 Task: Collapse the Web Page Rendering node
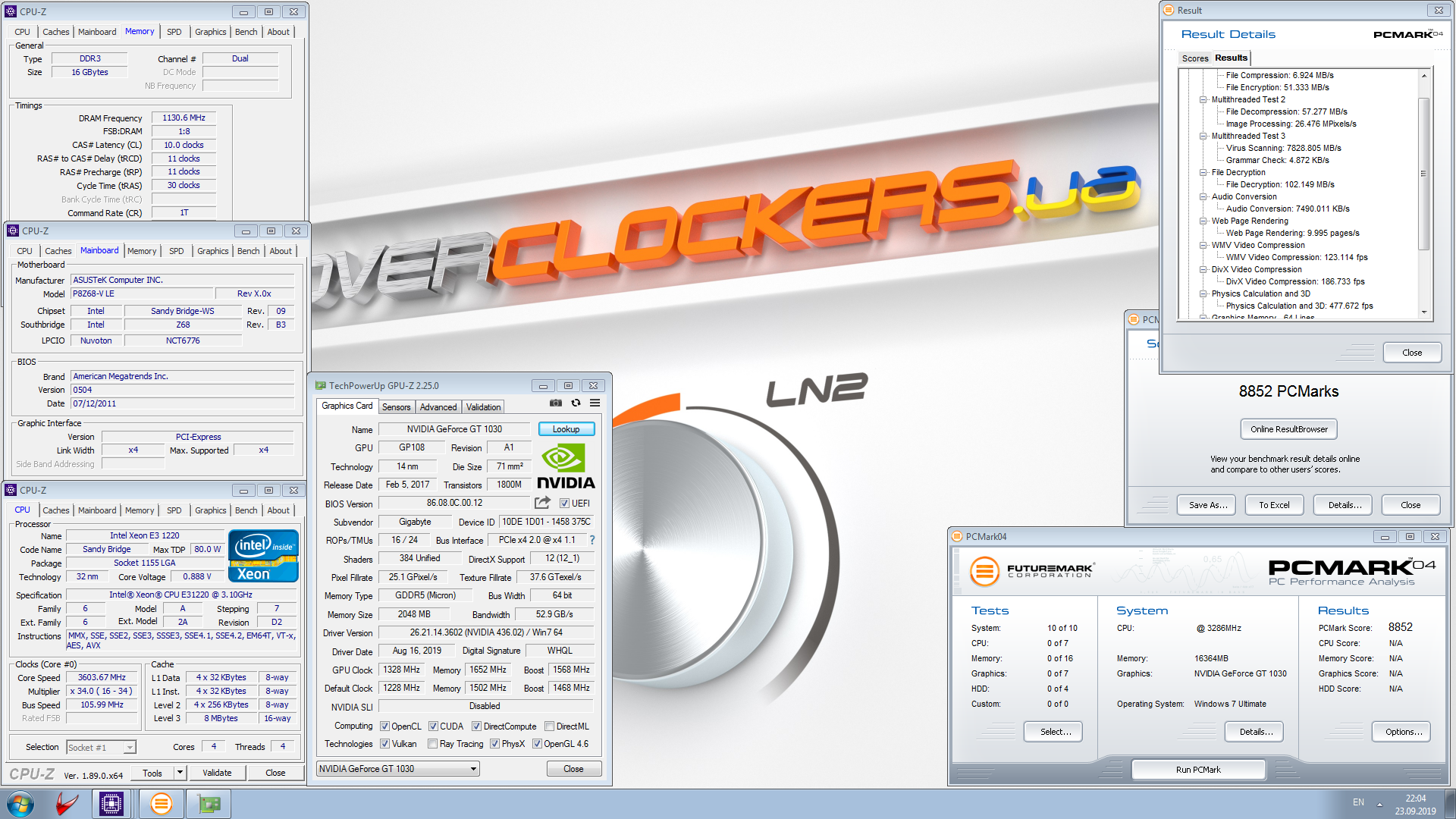1203,221
